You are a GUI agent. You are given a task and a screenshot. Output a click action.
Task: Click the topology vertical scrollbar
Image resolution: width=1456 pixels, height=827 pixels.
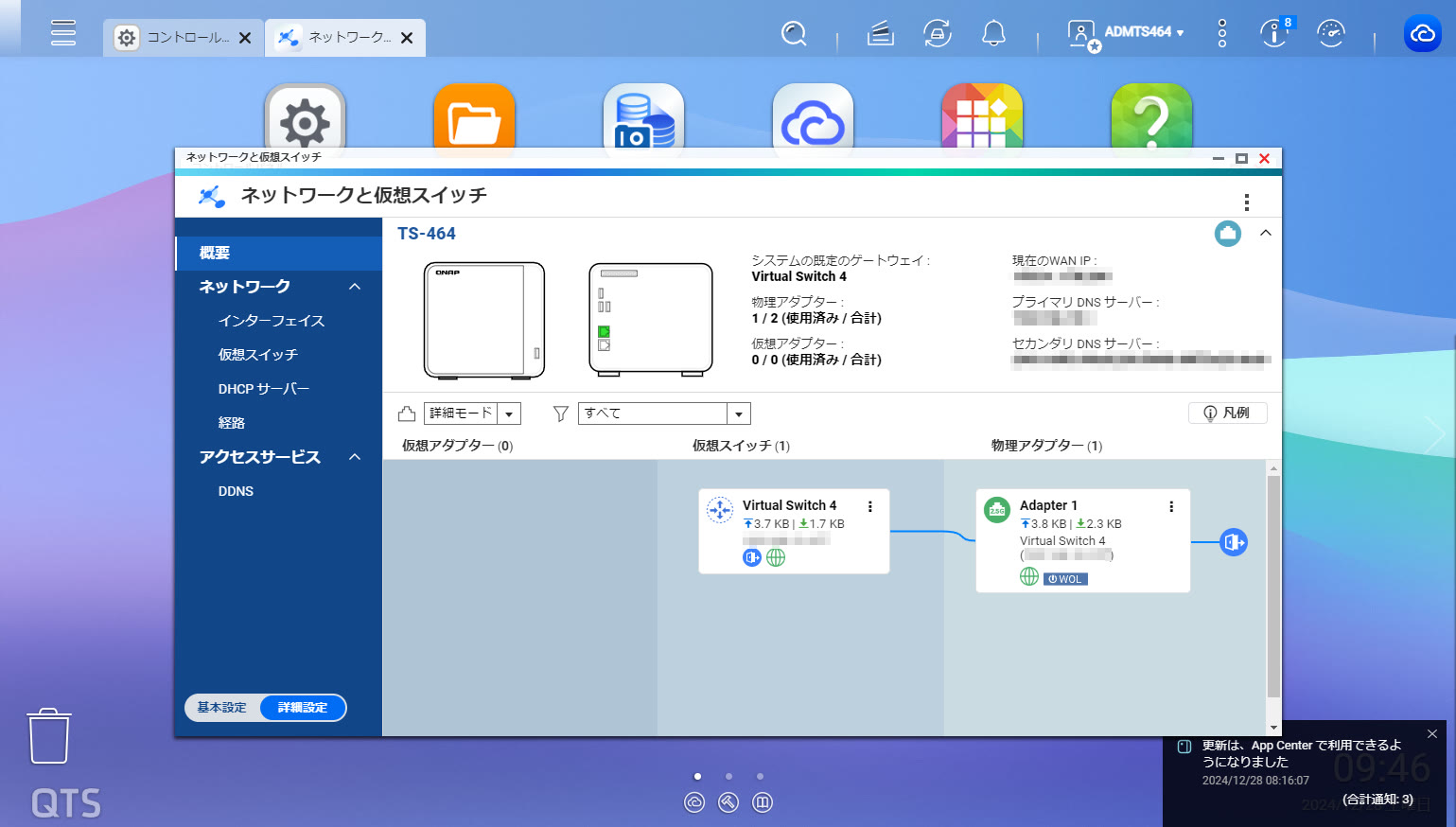[1273, 587]
